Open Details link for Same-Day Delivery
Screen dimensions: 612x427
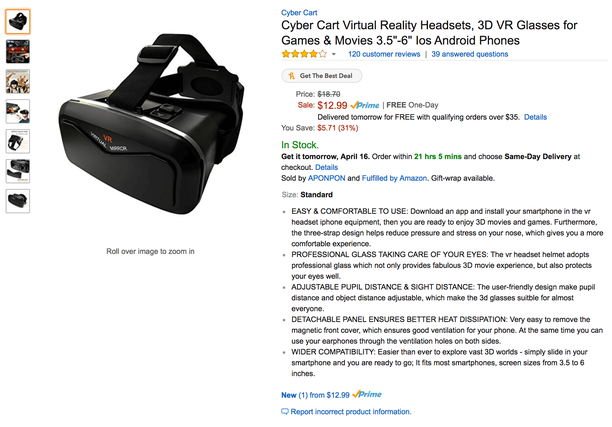pos(326,167)
